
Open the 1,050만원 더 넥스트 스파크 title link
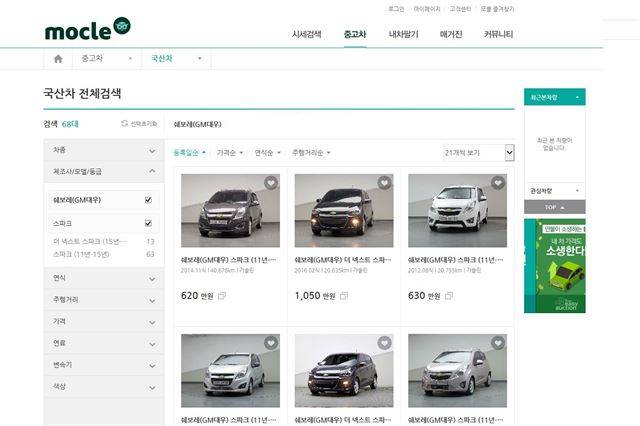point(342,260)
